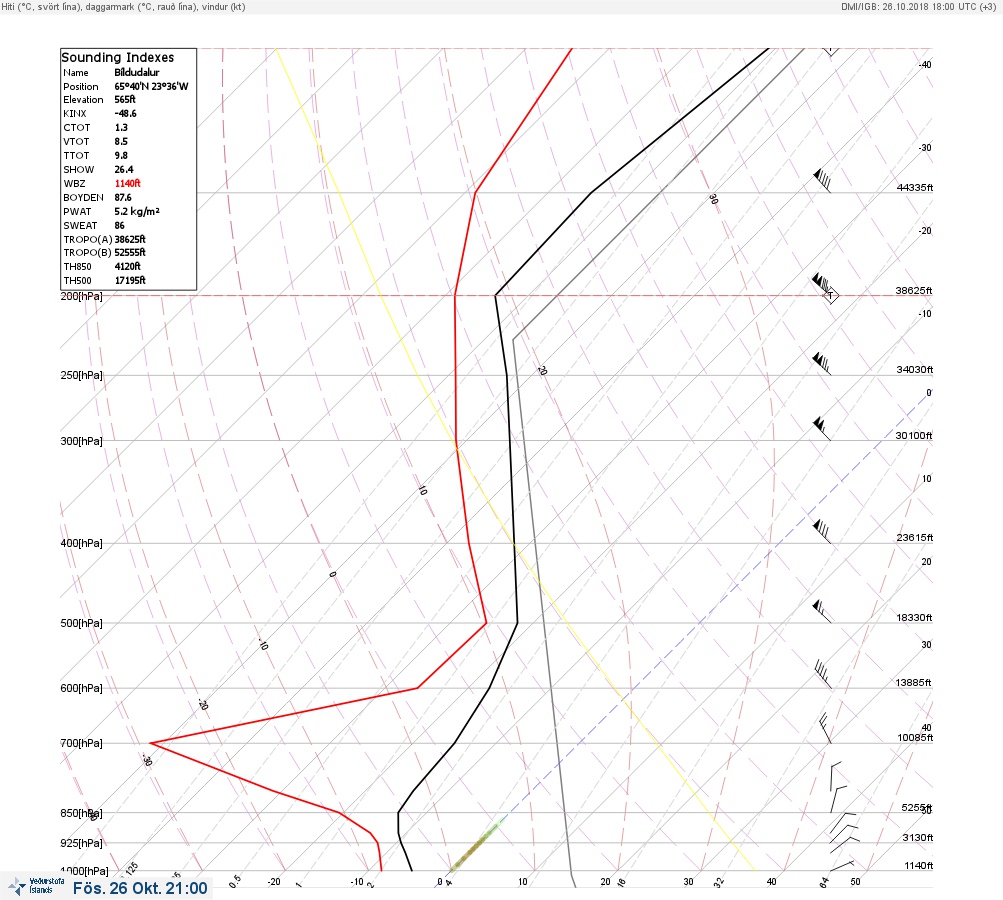
Task: Click the SHOW value 26.4
Action: 124,170
